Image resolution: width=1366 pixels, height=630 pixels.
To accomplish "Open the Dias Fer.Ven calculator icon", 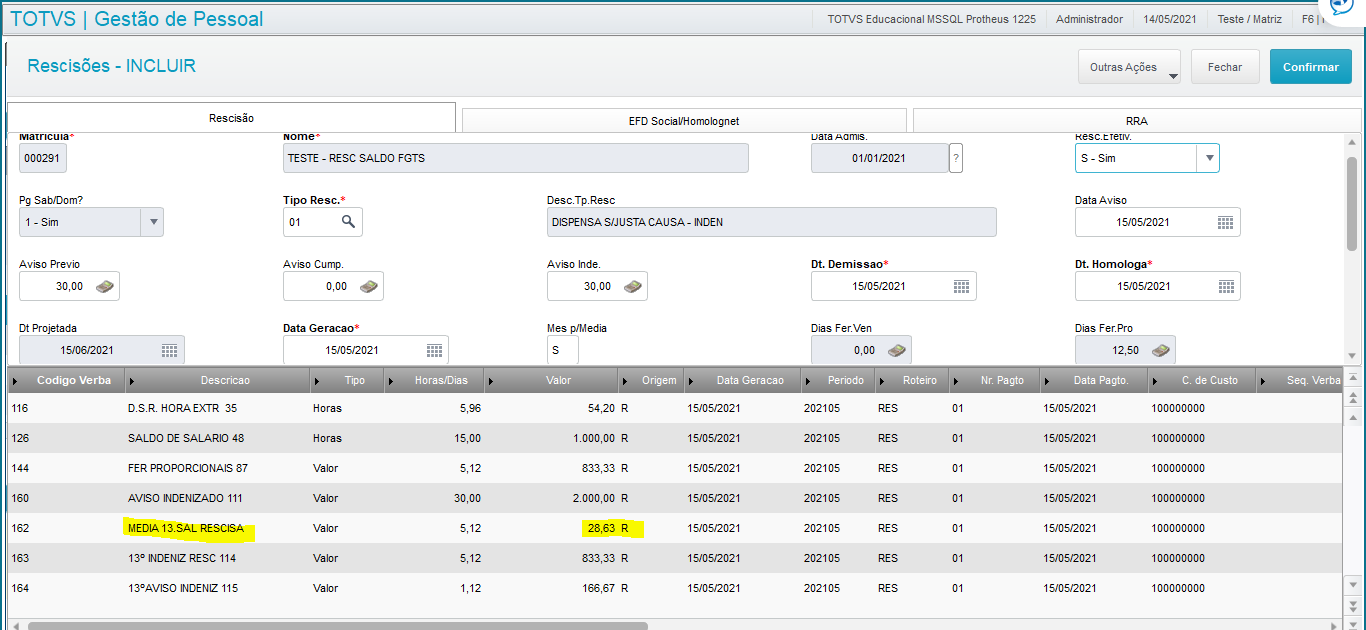I will [x=897, y=350].
